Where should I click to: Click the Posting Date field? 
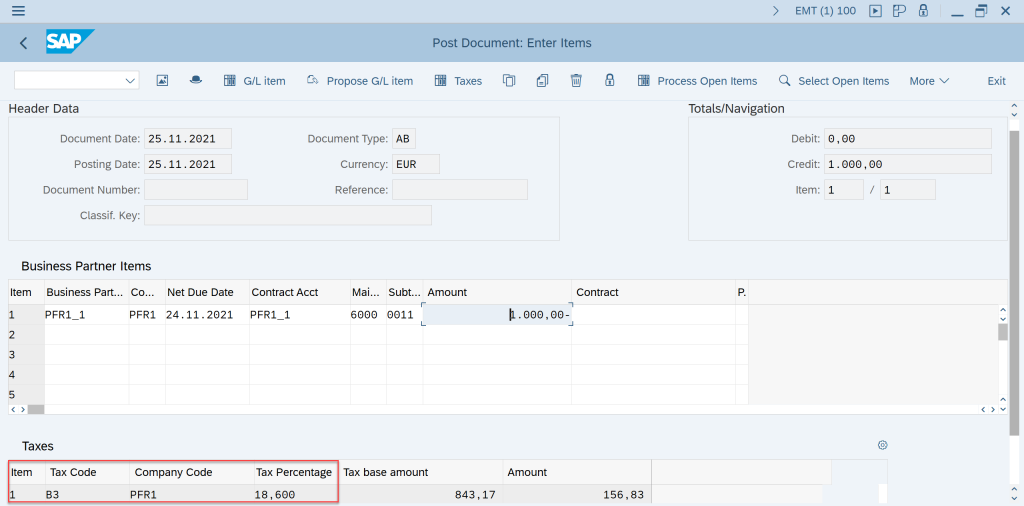[x=187, y=164]
